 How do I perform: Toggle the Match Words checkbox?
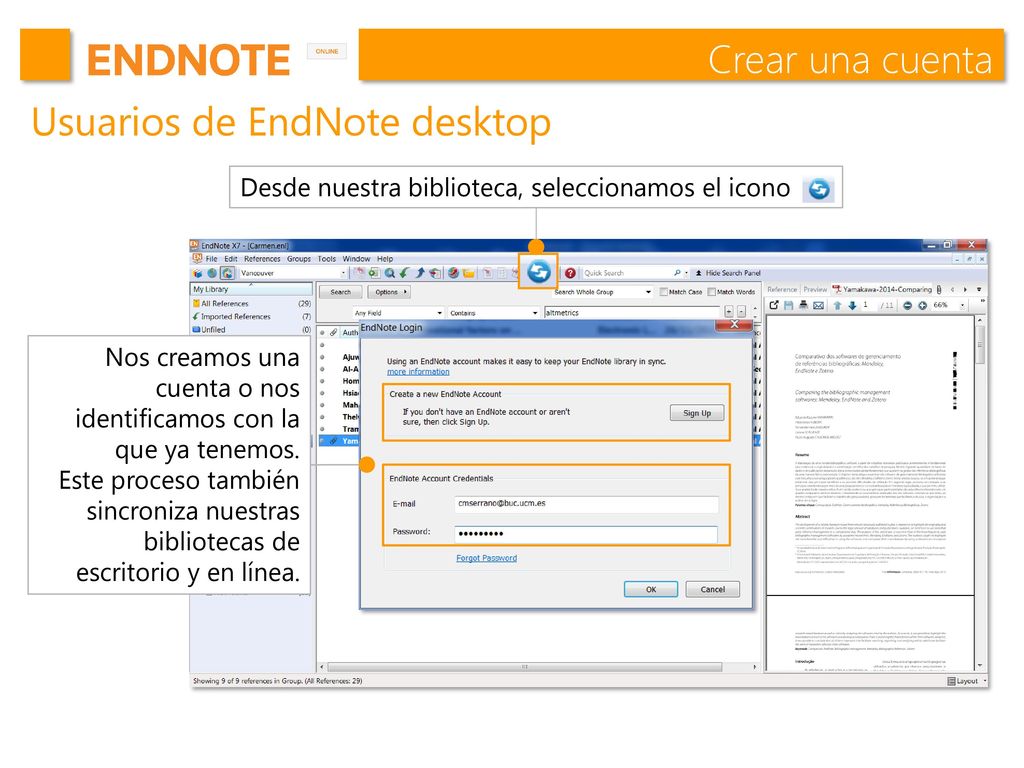tap(712, 292)
